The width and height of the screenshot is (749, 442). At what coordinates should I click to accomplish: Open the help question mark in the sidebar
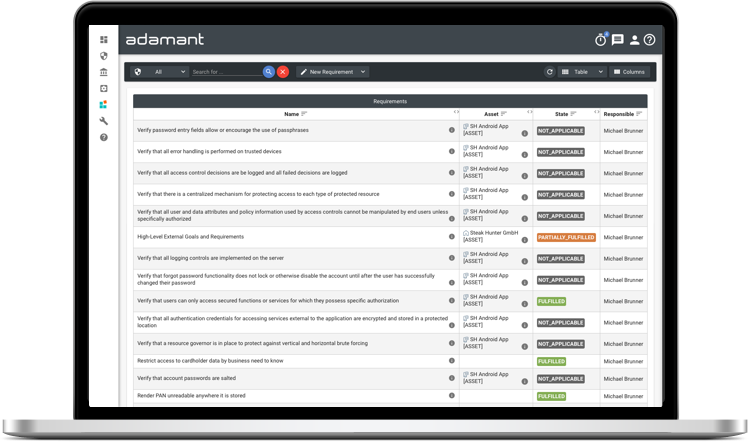pos(104,136)
